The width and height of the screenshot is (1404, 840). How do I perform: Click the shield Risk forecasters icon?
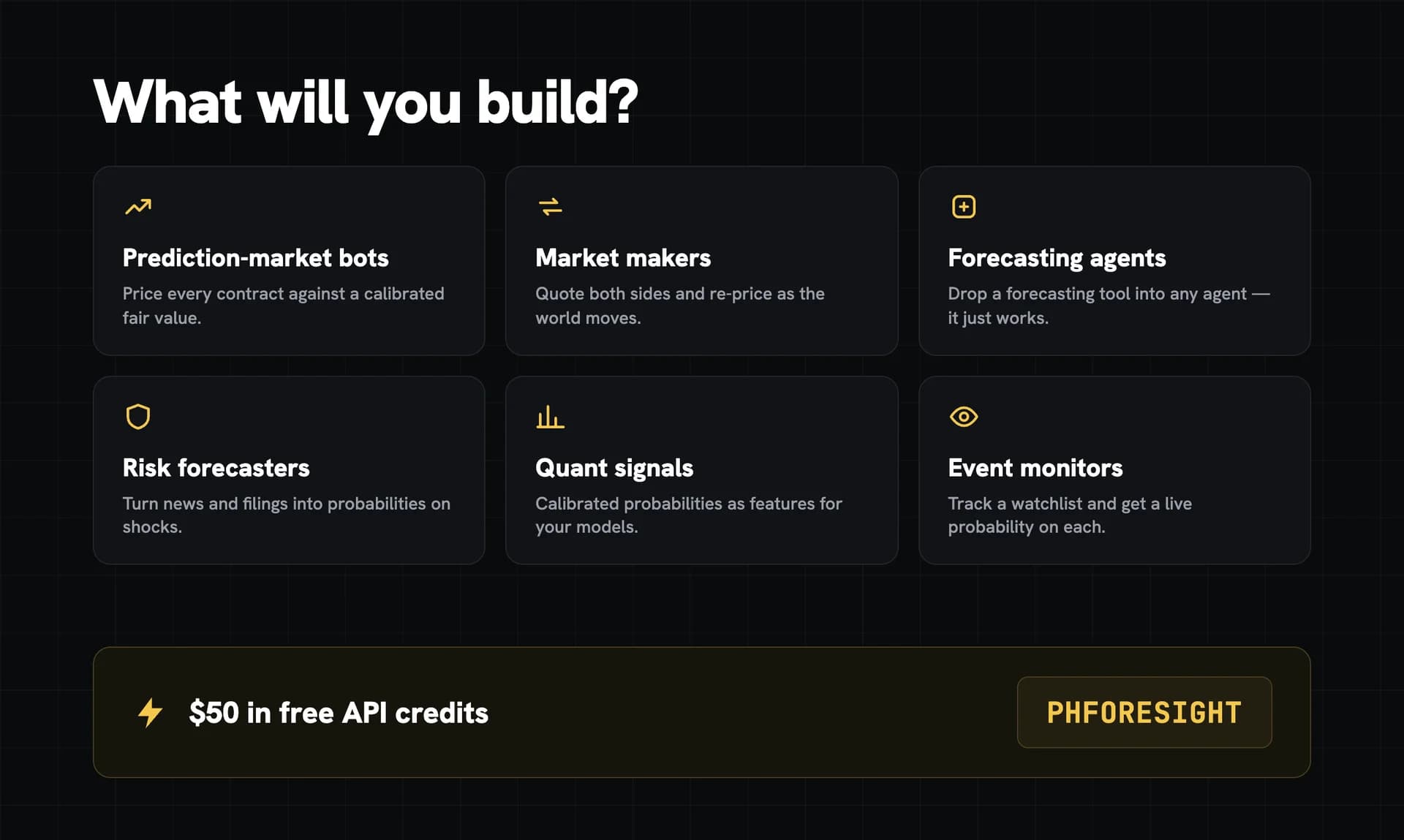click(137, 417)
